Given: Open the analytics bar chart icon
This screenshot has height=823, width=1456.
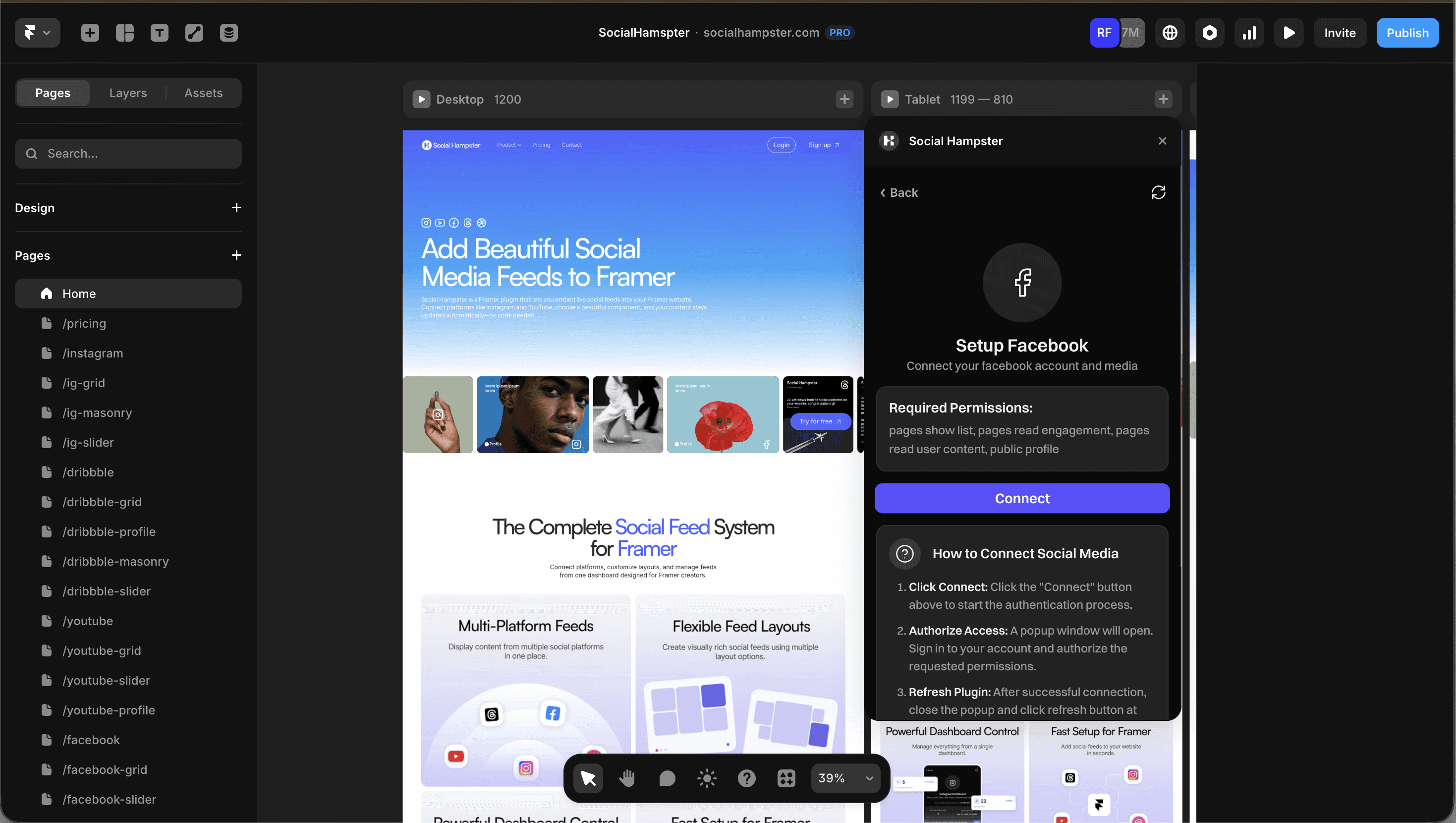Looking at the screenshot, I should [x=1248, y=33].
